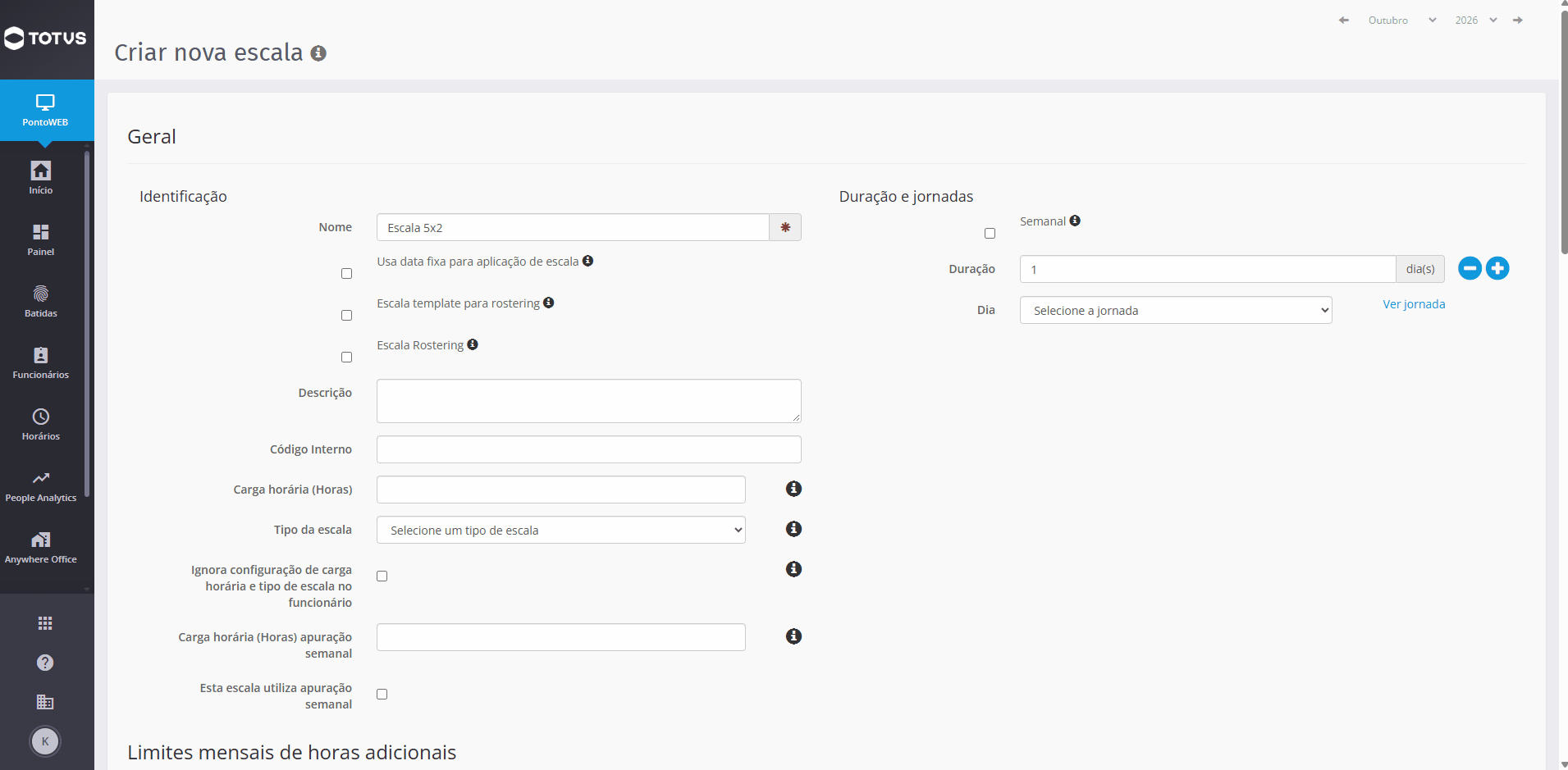
Task: Open Anywhere Office in the sidebar
Action: [x=41, y=547]
